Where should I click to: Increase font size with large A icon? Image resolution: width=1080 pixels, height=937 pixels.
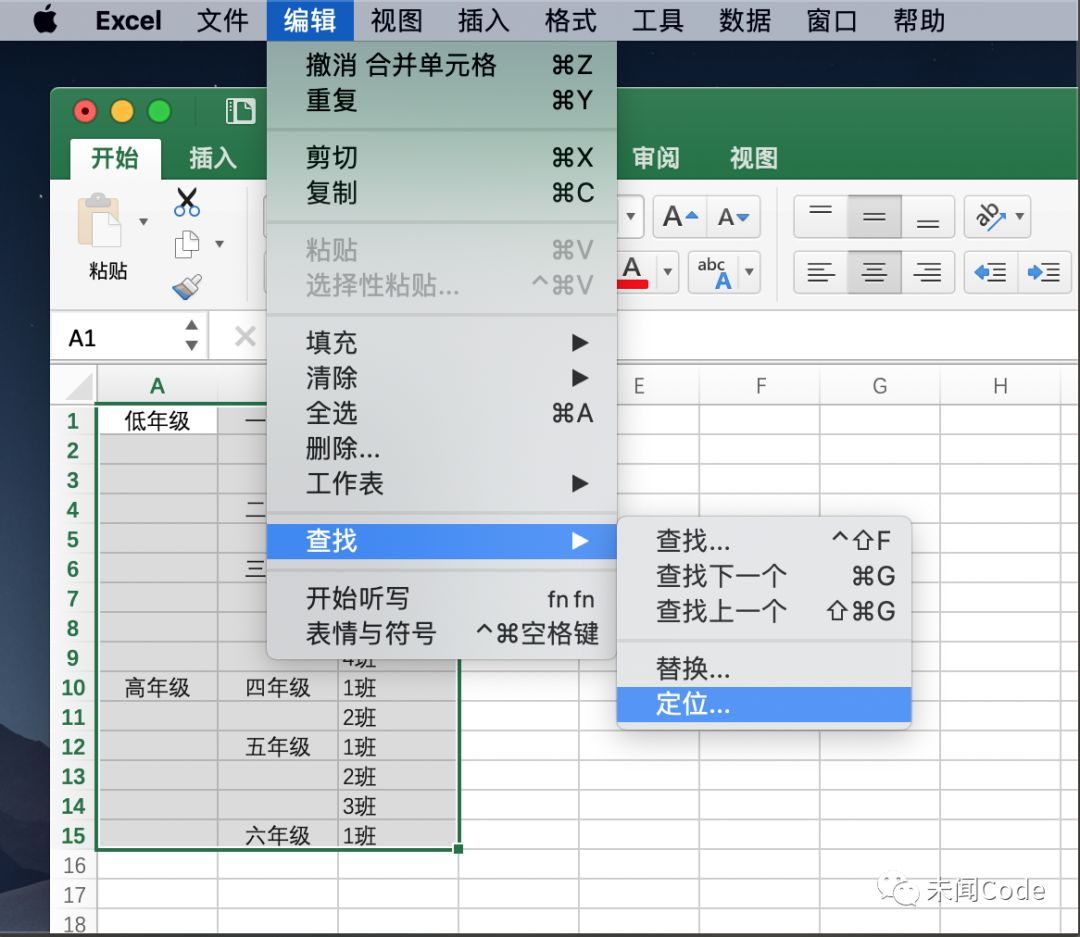coord(680,217)
